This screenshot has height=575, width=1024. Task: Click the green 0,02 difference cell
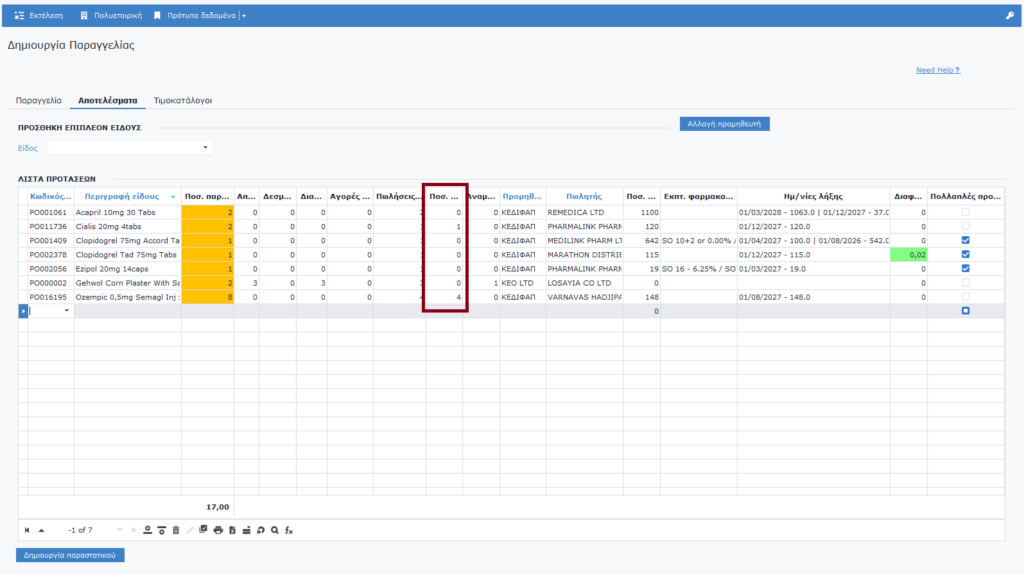point(908,255)
